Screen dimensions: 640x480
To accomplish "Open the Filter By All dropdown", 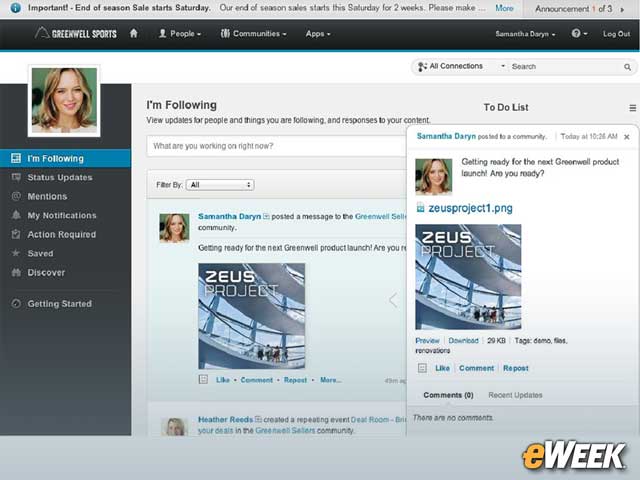I will click(220, 185).
